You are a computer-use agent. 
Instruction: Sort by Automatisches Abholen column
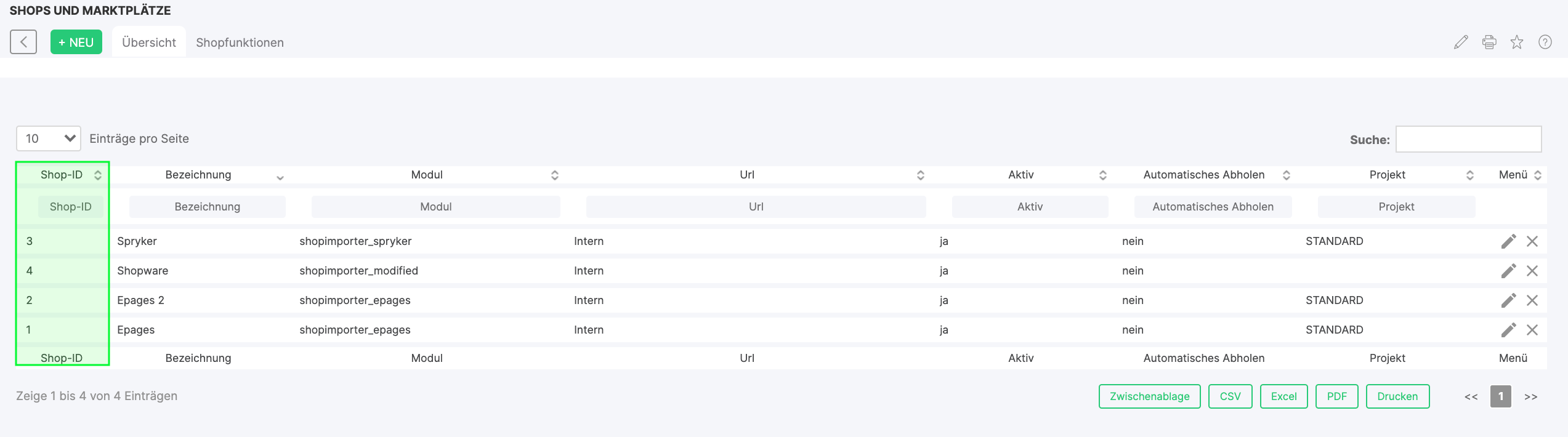point(1203,175)
